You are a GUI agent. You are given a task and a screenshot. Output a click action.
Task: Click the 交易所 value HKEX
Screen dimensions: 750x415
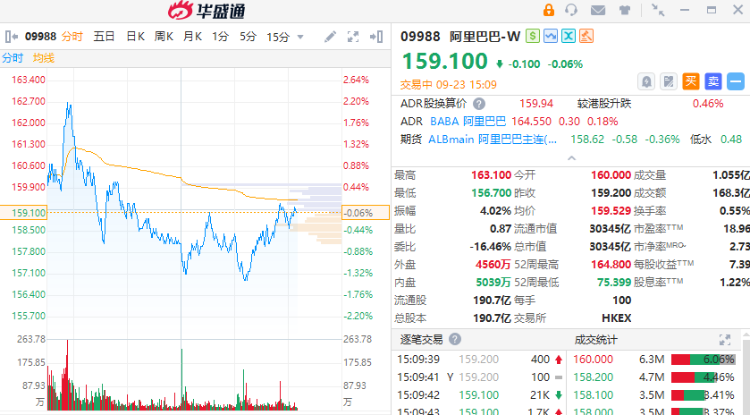pos(616,318)
